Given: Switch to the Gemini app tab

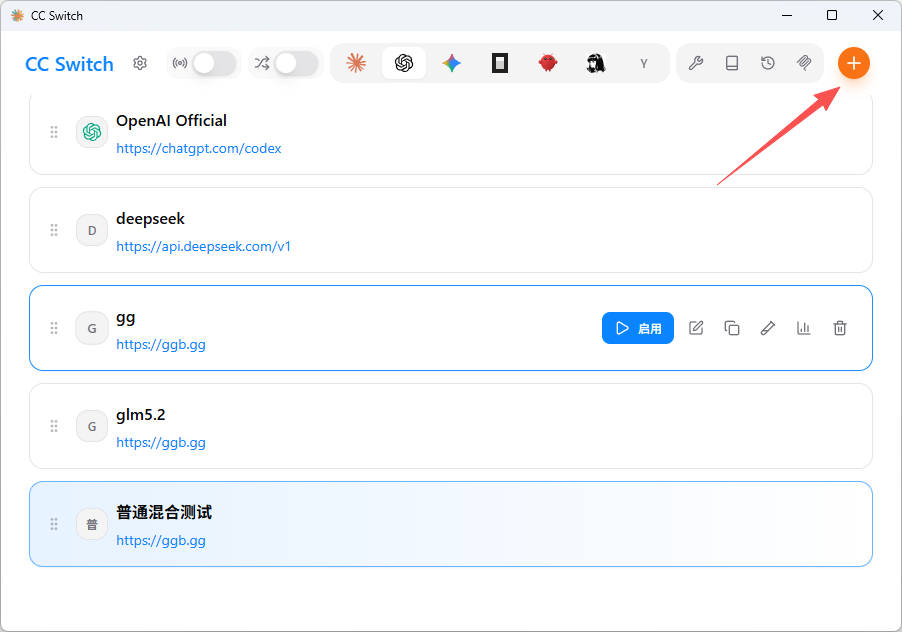Looking at the screenshot, I should coord(452,63).
